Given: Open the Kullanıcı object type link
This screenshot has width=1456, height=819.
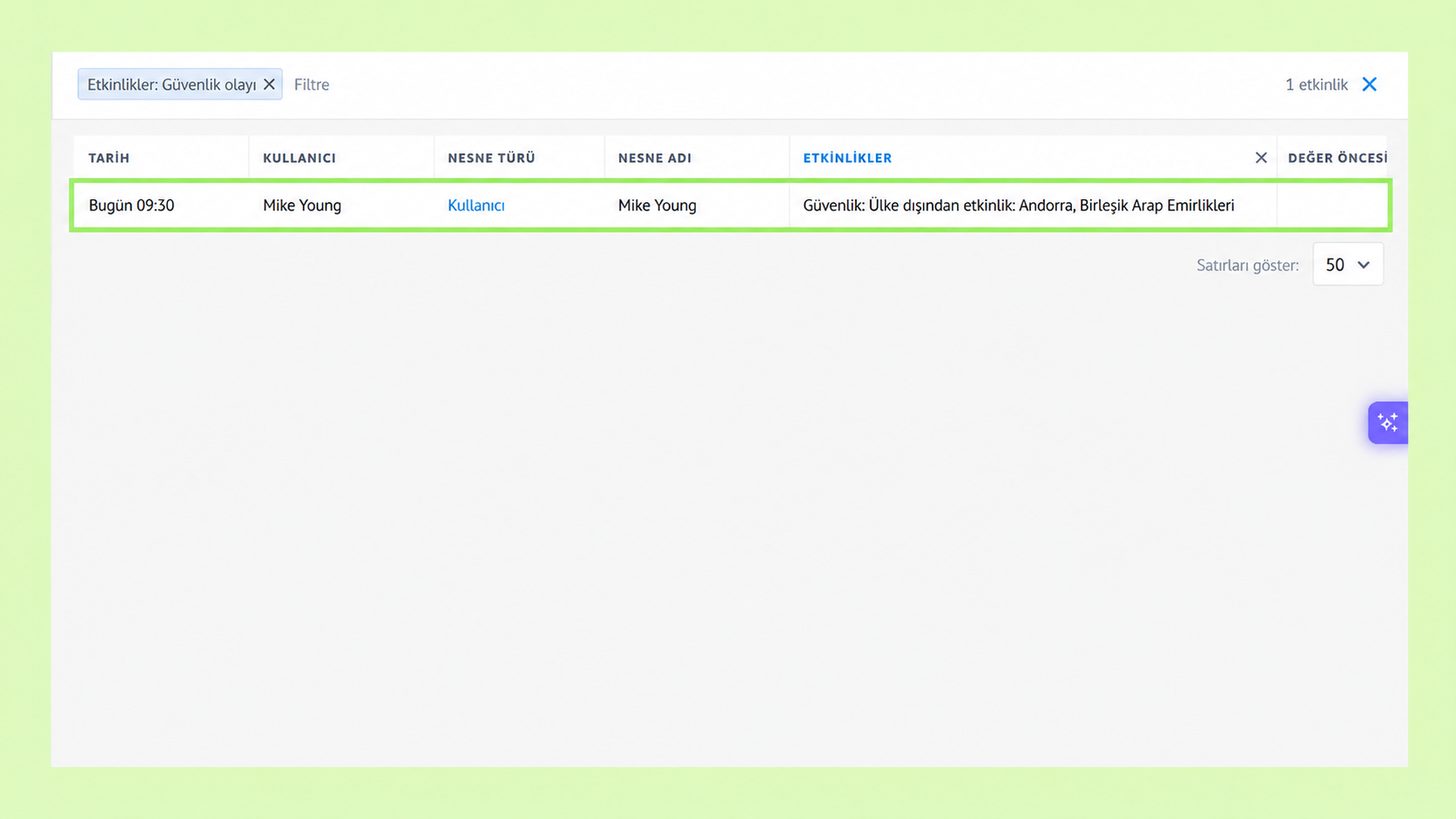Looking at the screenshot, I should click(476, 205).
